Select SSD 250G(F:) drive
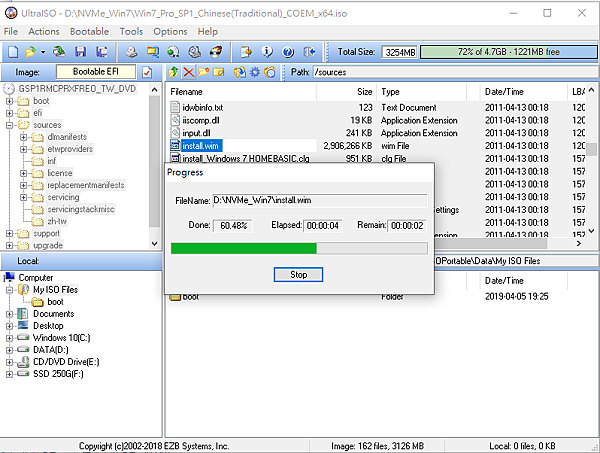The width and height of the screenshot is (600, 453). coord(58,374)
